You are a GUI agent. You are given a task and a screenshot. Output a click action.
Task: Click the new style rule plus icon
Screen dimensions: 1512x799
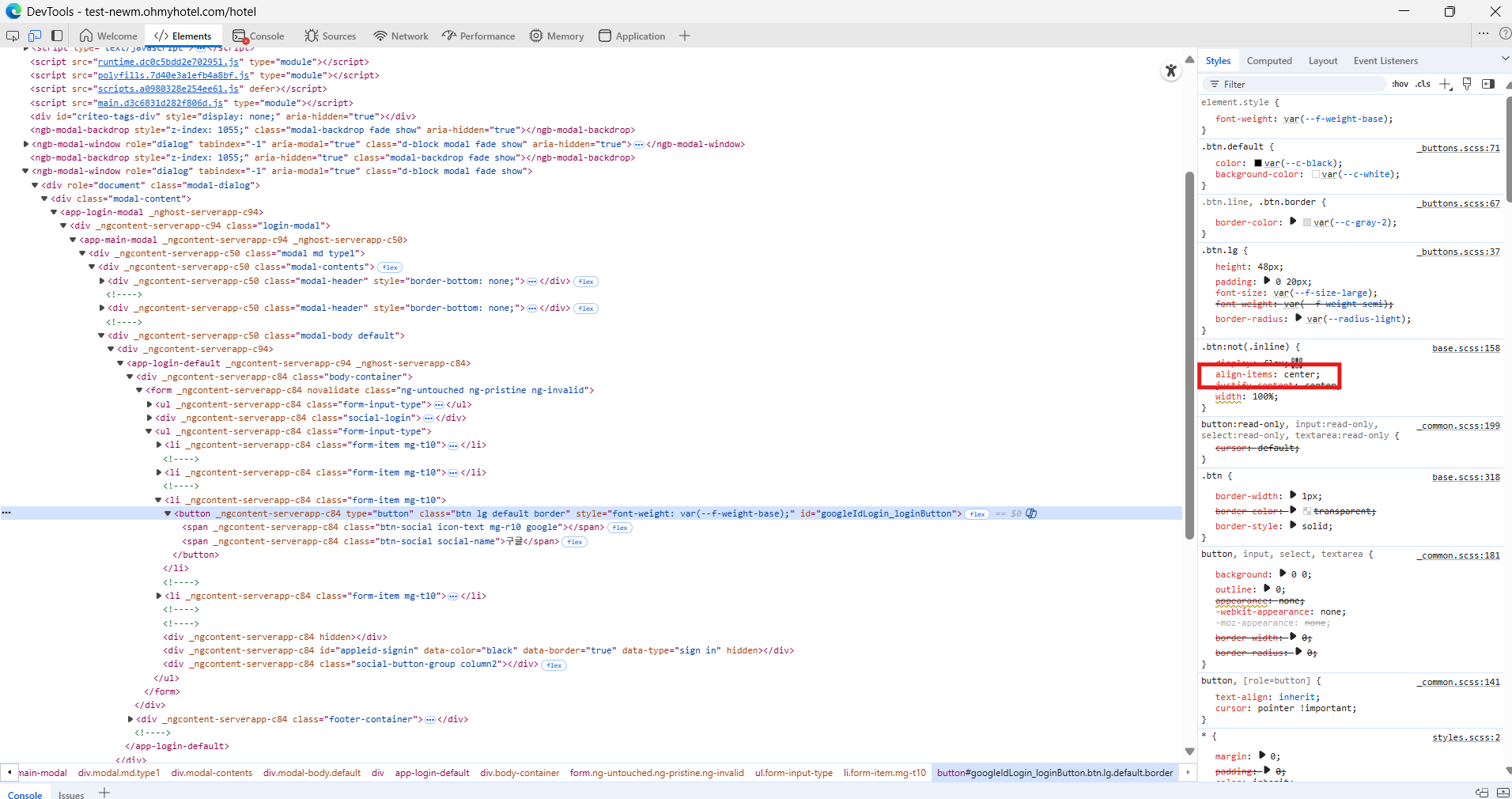click(1446, 84)
